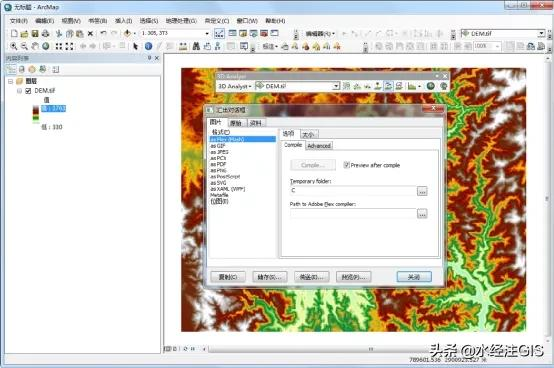
Task: Click the Undo arrow icon
Action: pyautogui.click(x=103, y=34)
